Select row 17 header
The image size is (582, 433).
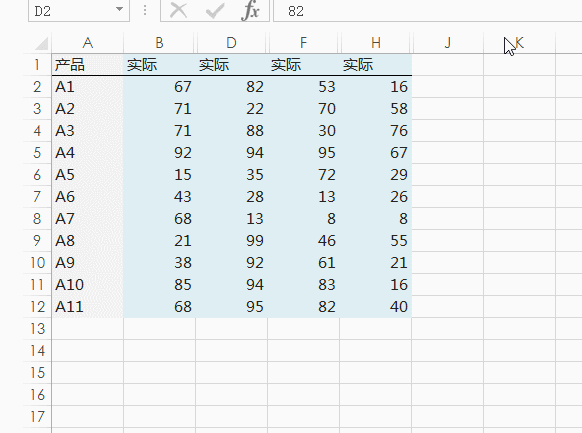coord(37,417)
